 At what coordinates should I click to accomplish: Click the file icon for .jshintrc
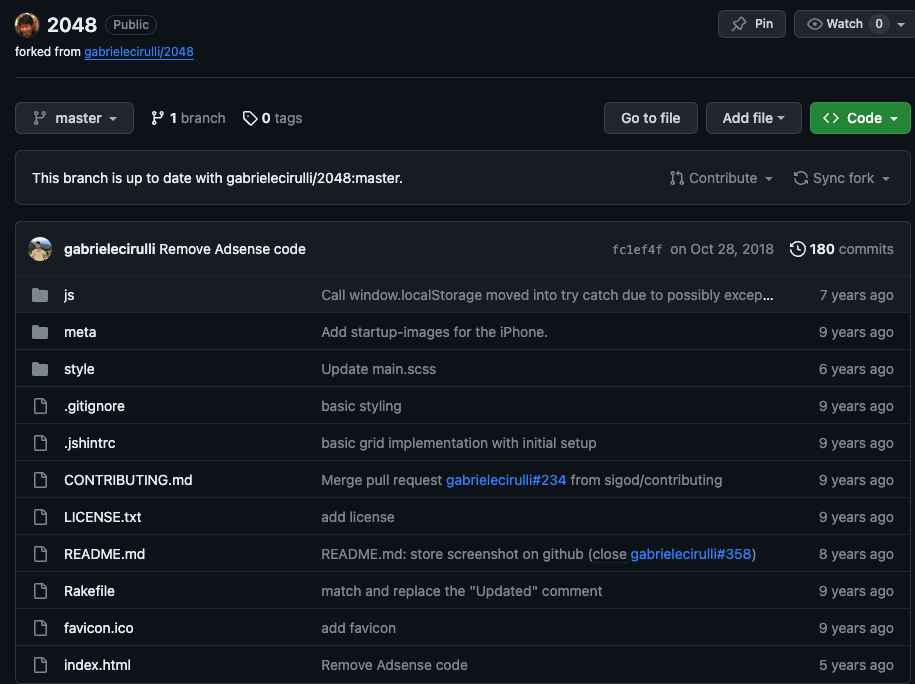point(40,443)
